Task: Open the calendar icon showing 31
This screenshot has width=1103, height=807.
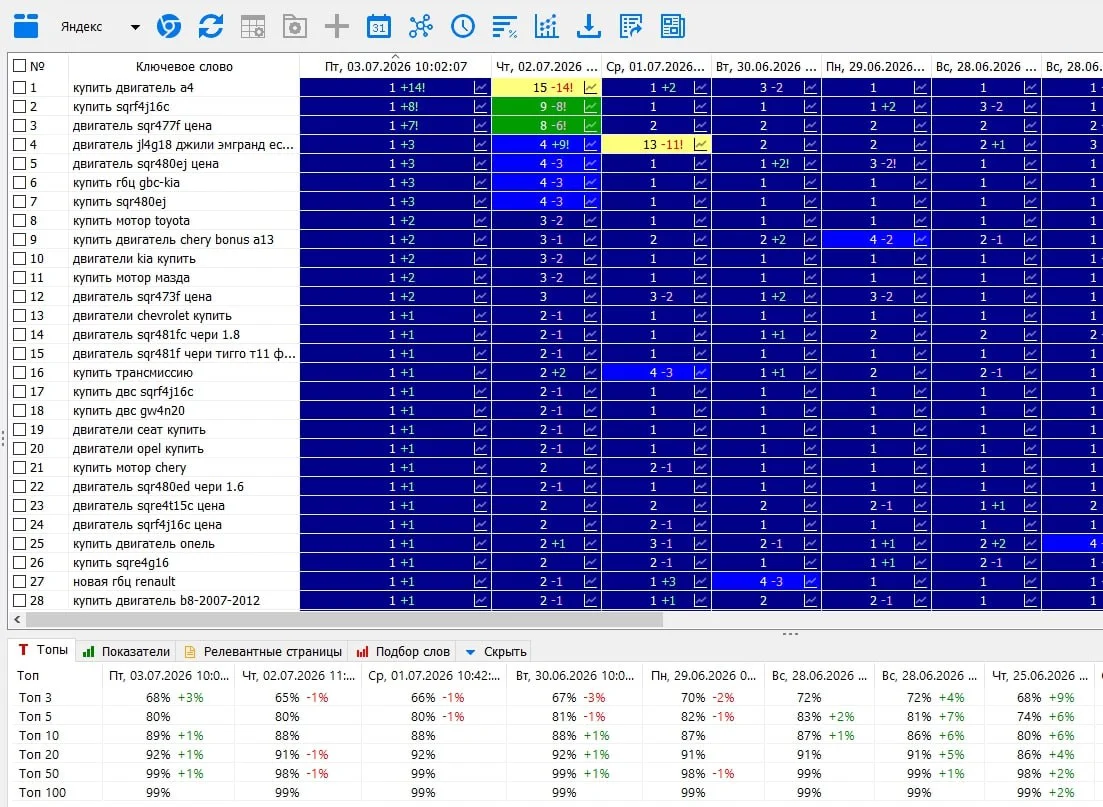Action: [x=379, y=27]
